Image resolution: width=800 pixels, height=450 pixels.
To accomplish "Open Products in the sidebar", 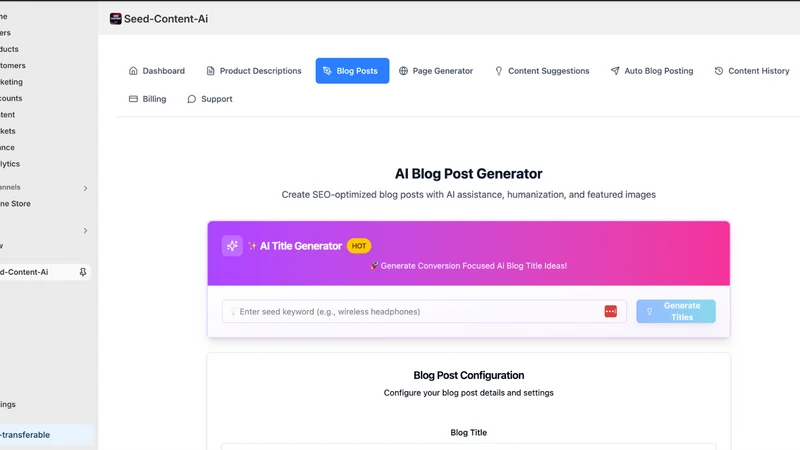I will (x=9, y=49).
